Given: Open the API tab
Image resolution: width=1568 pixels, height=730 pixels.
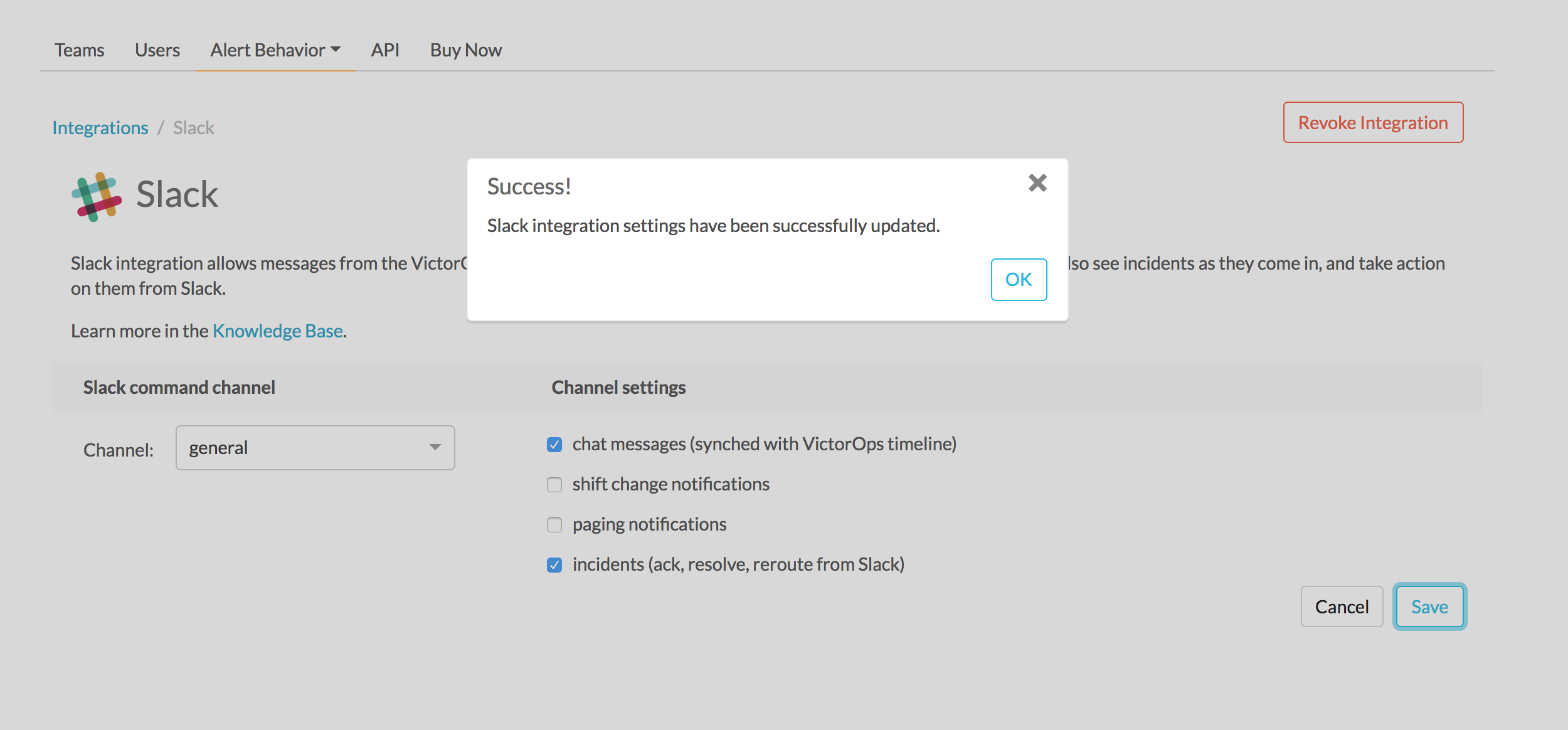Looking at the screenshot, I should (385, 50).
